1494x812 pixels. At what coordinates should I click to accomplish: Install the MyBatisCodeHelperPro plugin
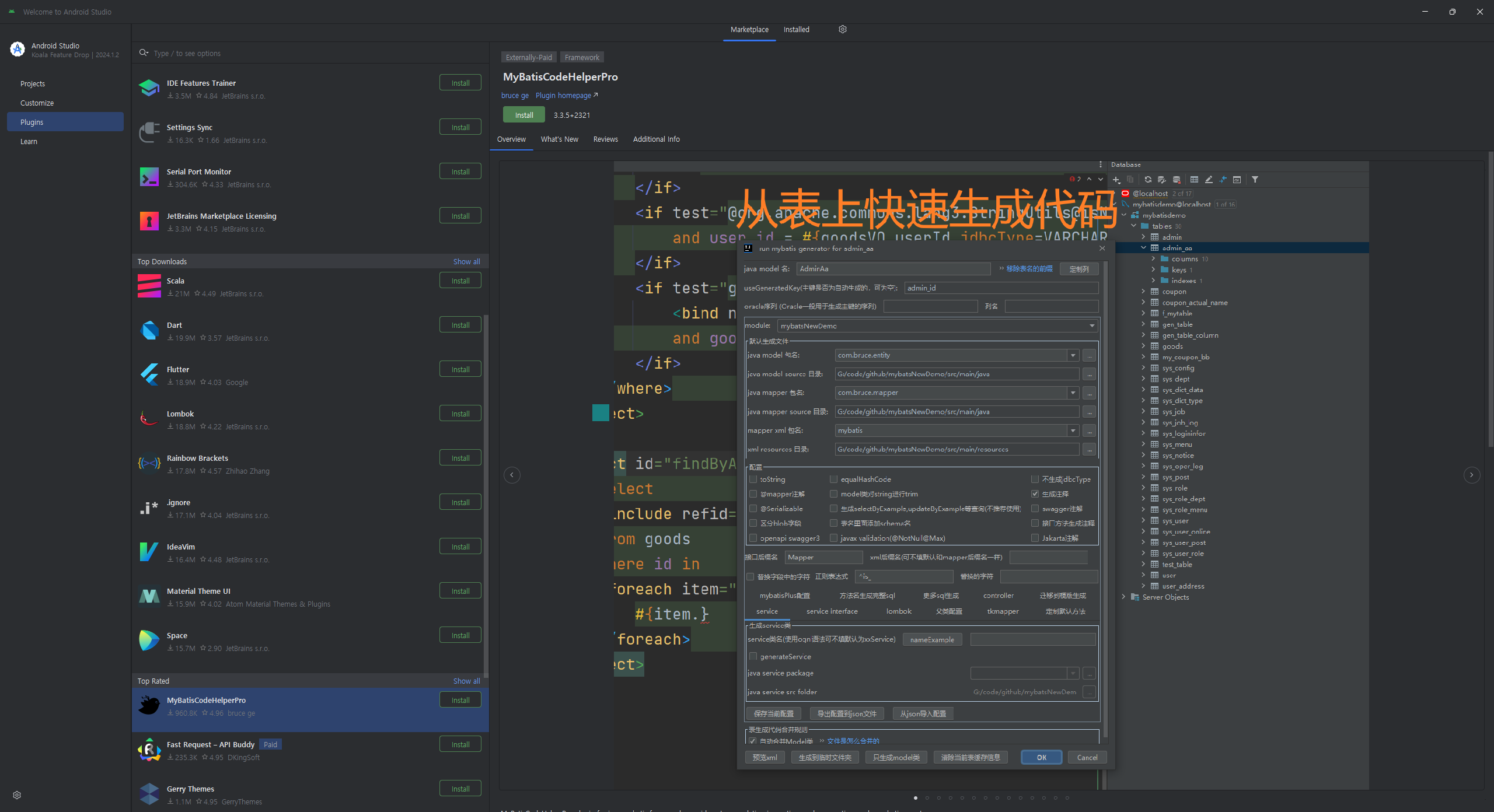click(x=523, y=114)
